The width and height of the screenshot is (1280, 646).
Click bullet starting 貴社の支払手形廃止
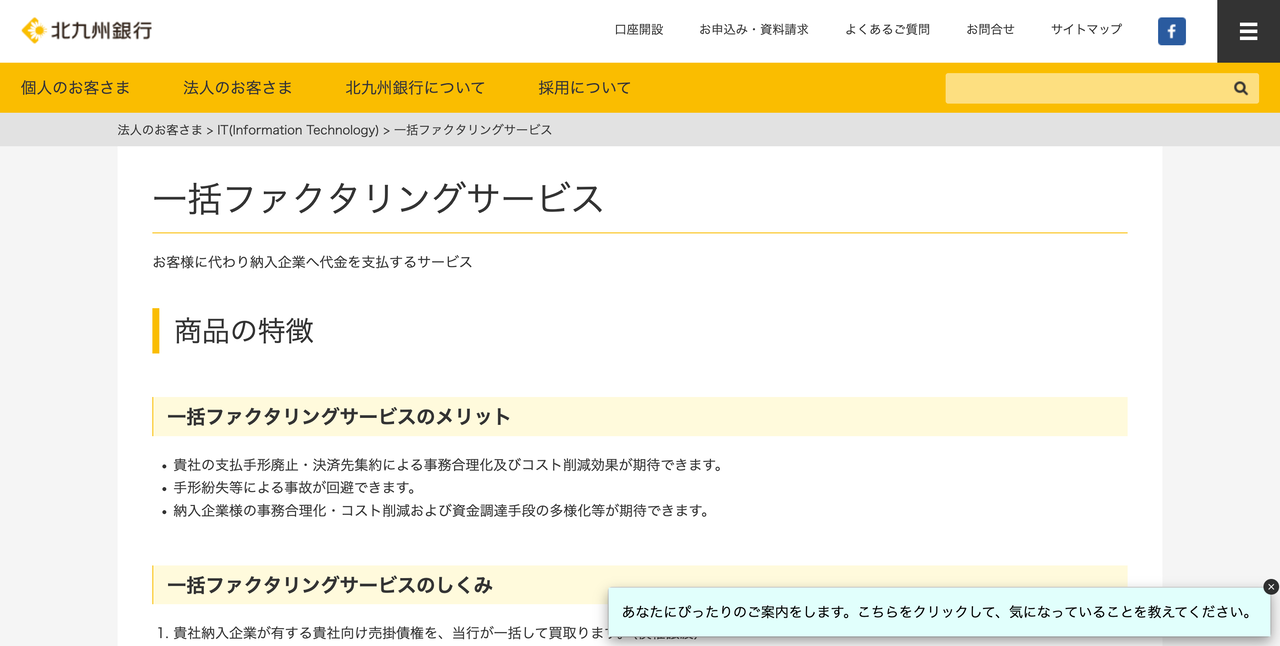(448, 465)
